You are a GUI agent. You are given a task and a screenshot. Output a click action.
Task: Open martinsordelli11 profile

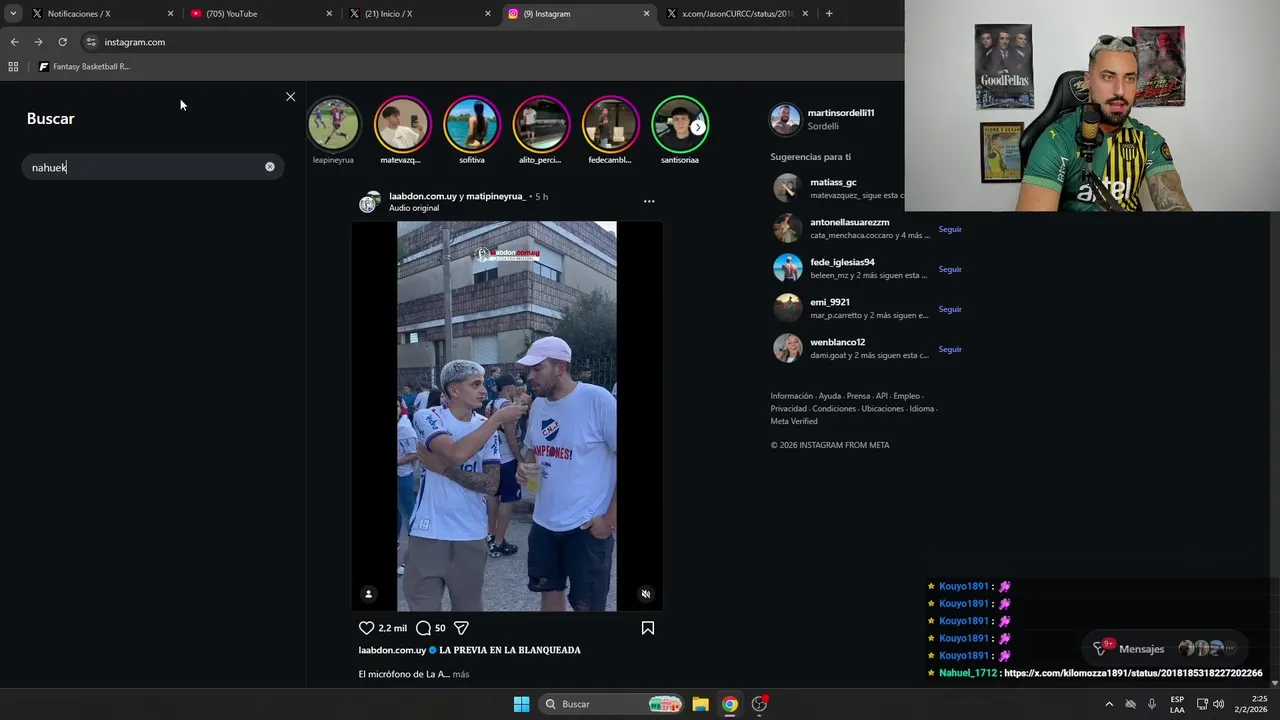pos(841,113)
